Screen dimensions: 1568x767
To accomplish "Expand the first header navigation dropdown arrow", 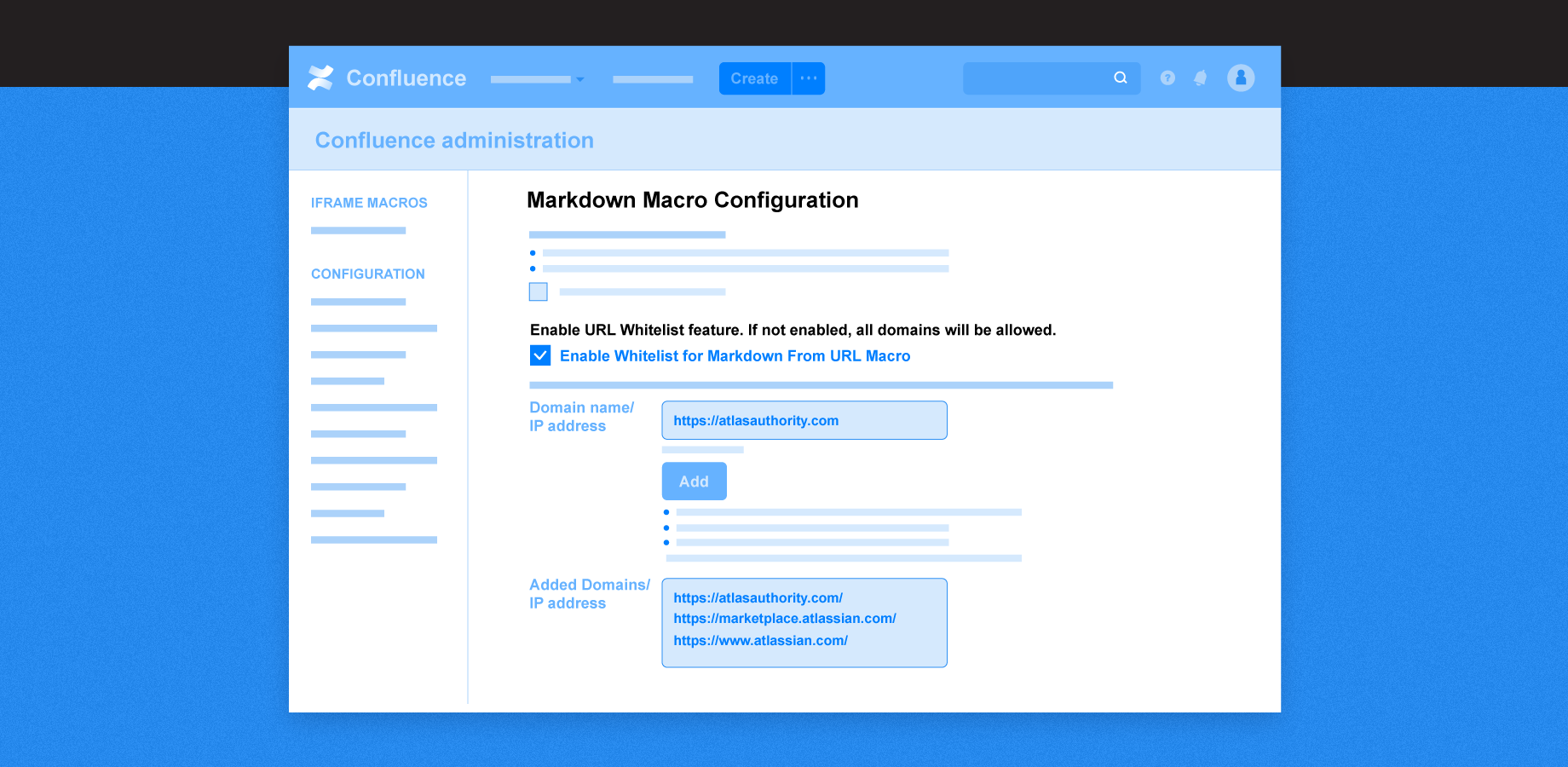I will click(580, 79).
